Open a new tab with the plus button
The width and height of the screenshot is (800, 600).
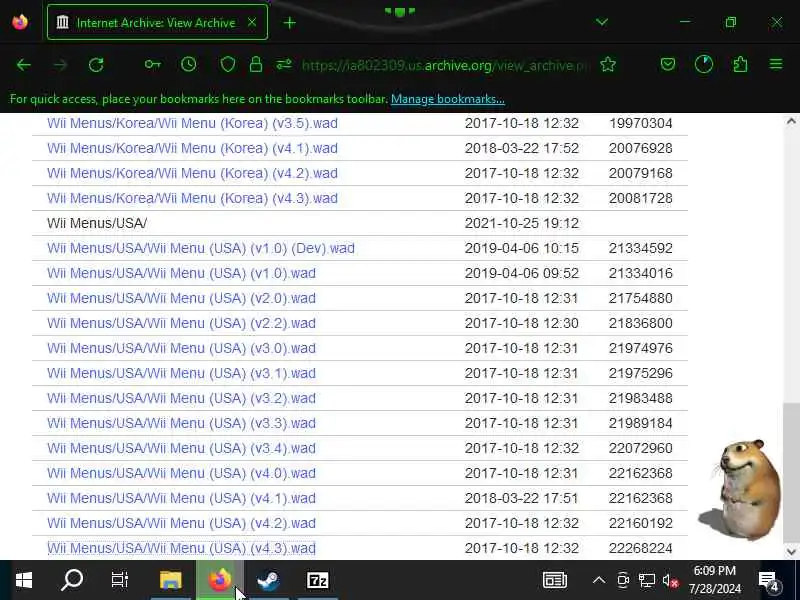289,22
